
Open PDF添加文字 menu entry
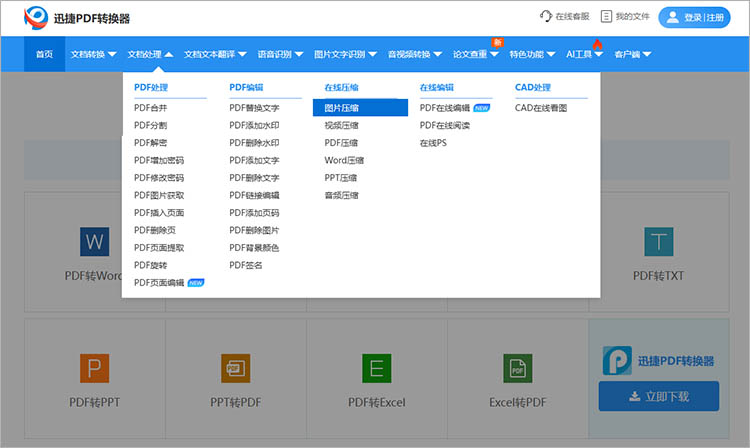254,160
